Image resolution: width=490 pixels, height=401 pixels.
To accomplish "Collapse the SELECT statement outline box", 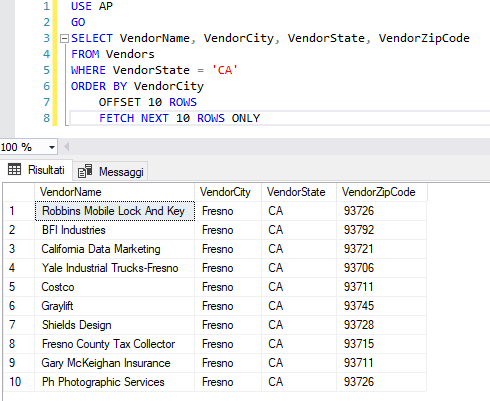I will click(x=64, y=39).
